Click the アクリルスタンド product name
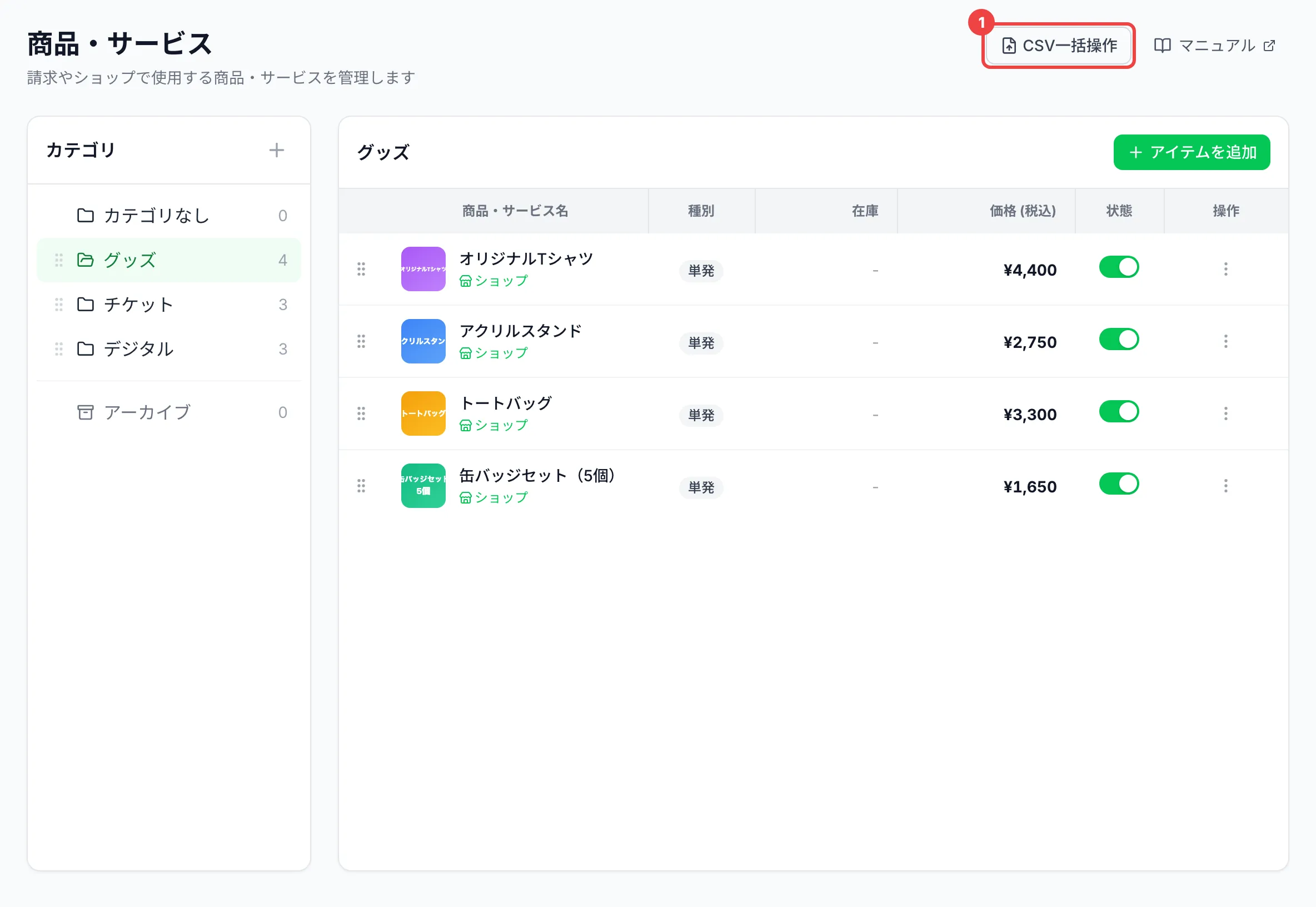 [x=521, y=331]
